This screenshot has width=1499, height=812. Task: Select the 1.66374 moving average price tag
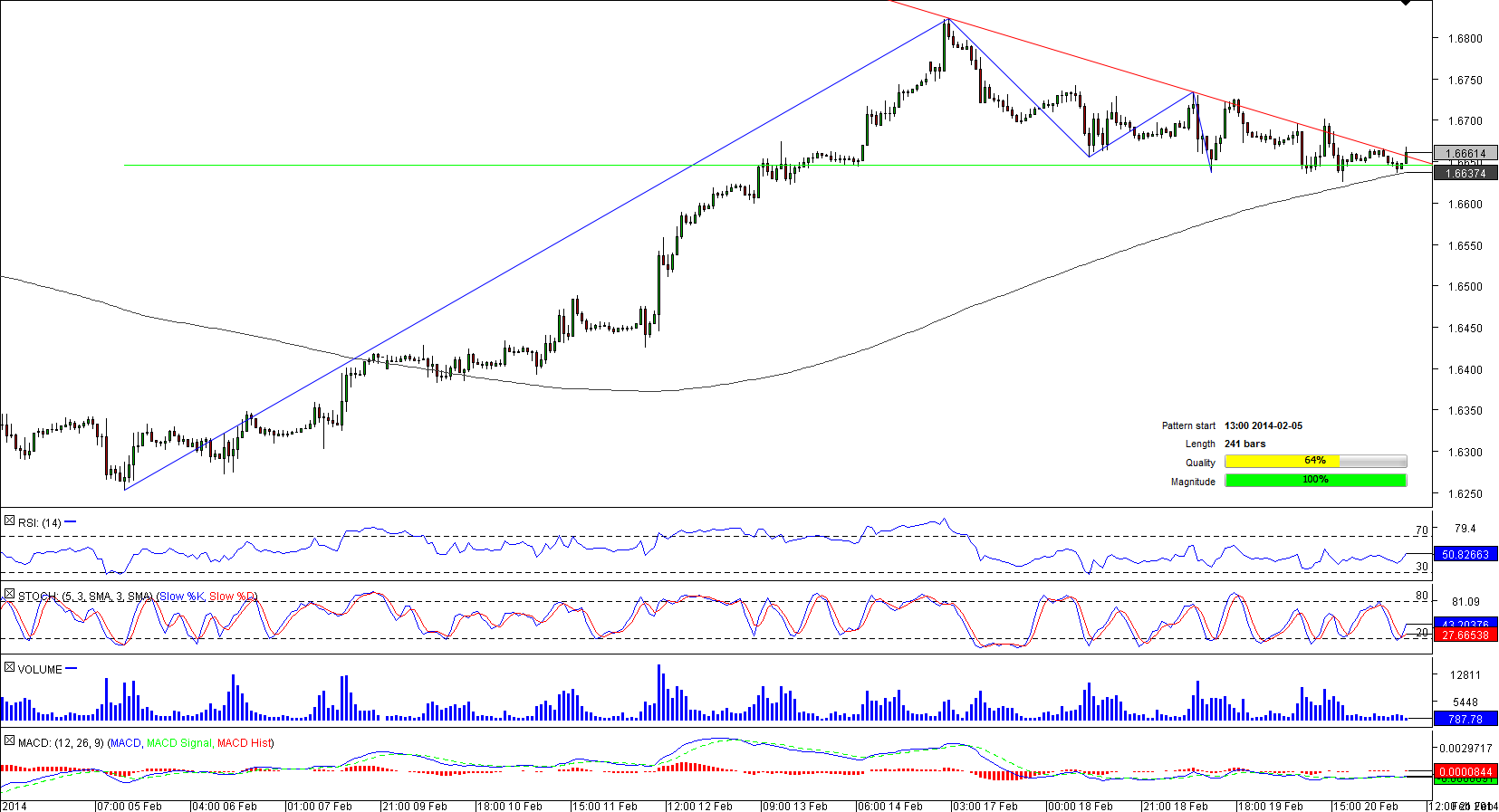[1465, 173]
